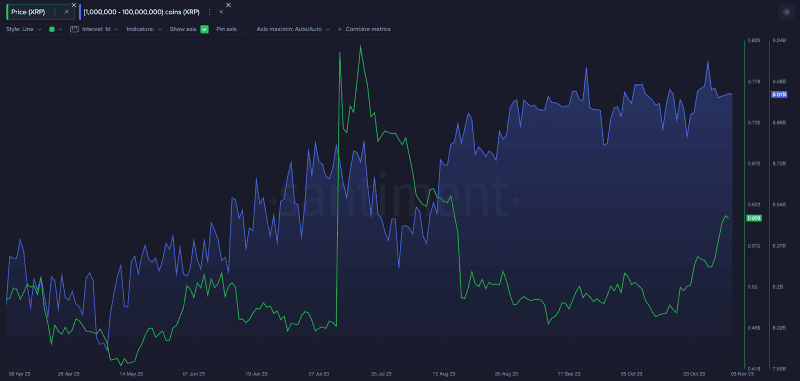This screenshot has height=381, width=800.
Task: Open Axis max/min Auto/Auto dropdown
Action: click(x=293, y=29)
